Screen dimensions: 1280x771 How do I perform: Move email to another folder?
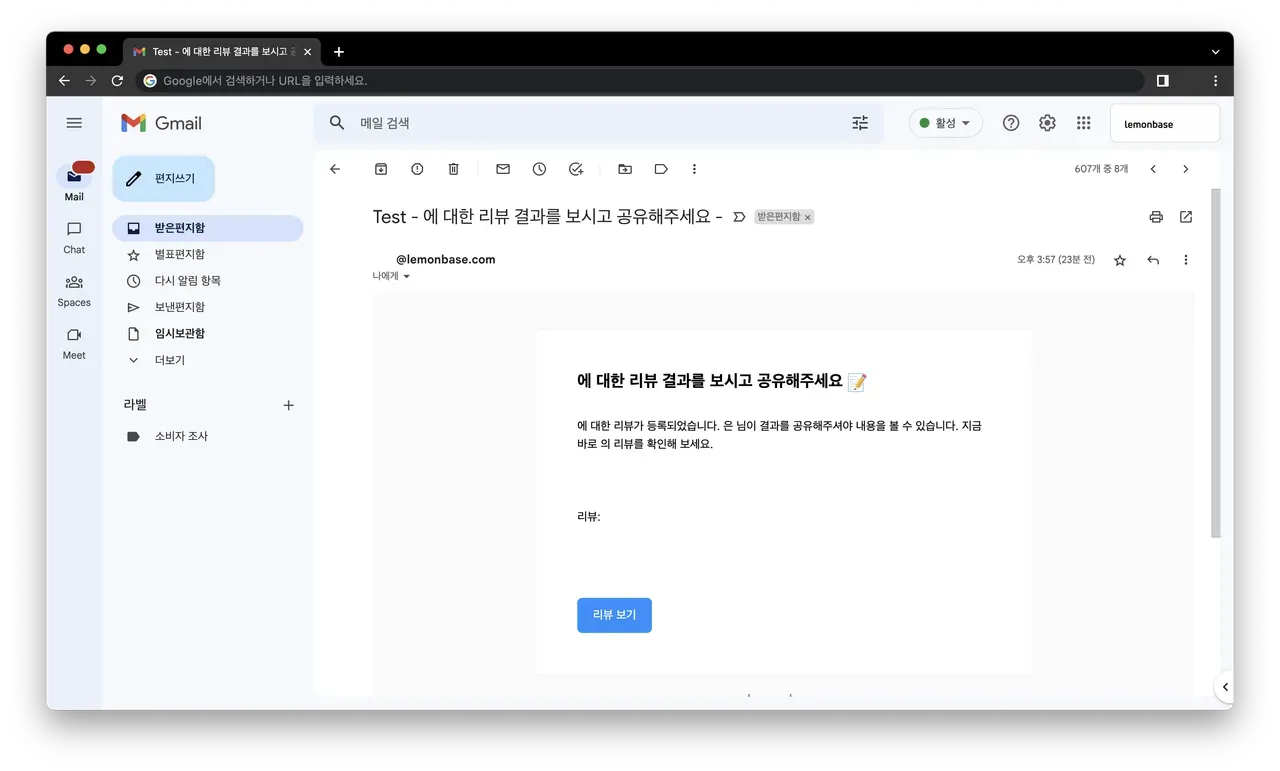[x=625, y=169]
